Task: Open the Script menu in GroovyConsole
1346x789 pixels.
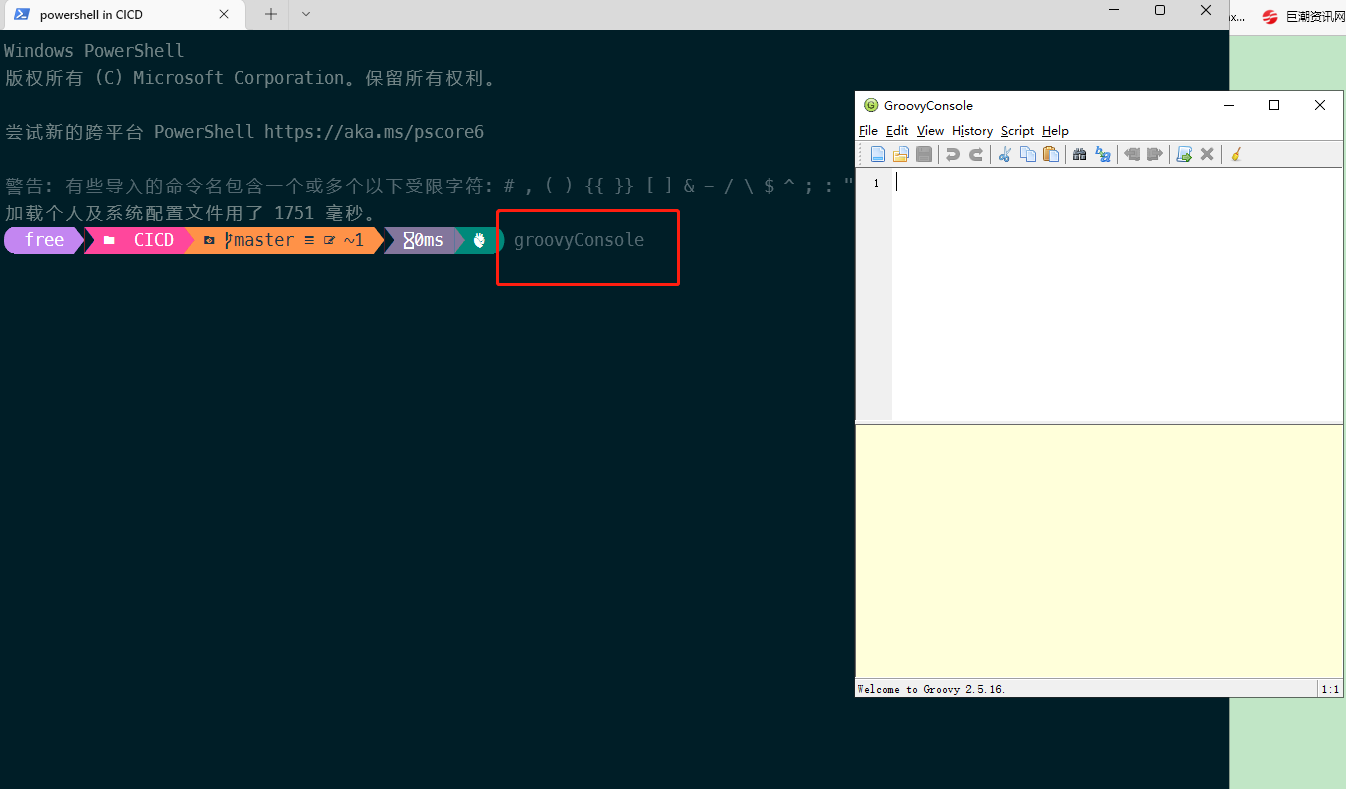Action: [x=1017, y=131]
